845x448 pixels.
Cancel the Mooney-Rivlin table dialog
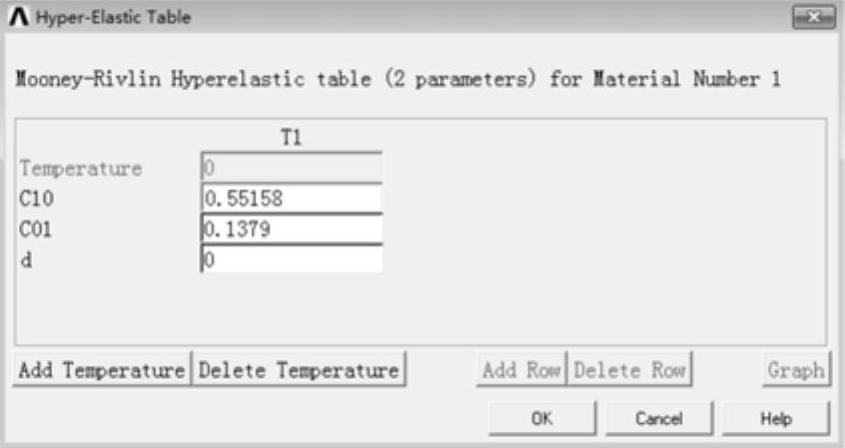[x=658, y=418]
